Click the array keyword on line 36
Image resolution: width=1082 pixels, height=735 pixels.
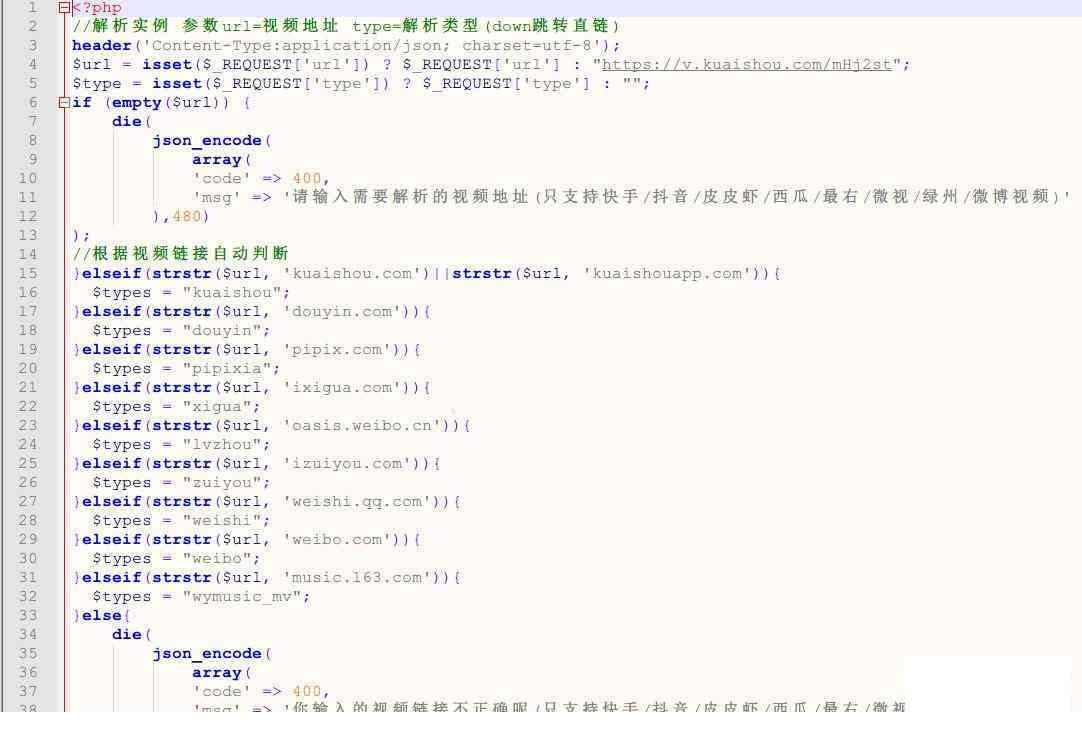point(217,672)
